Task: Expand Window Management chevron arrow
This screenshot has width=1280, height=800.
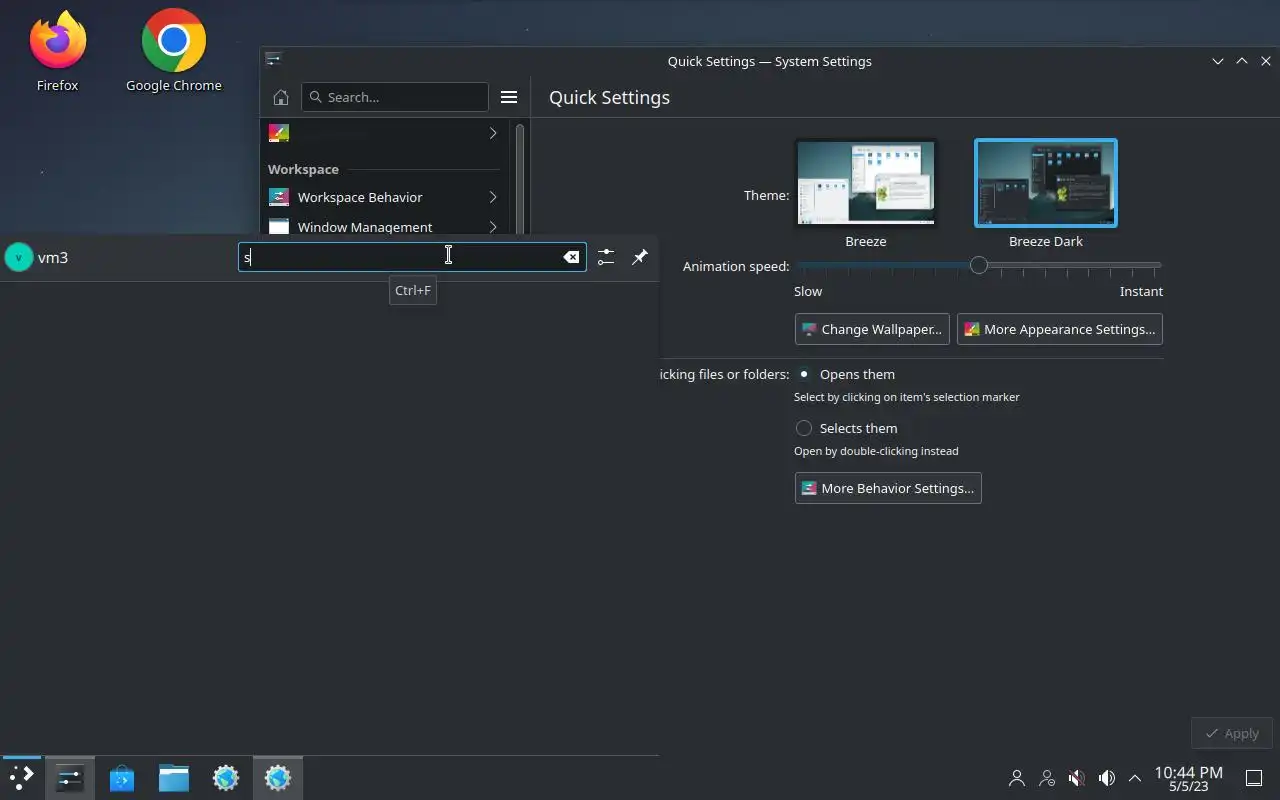Action: click(x=493, y=227)
